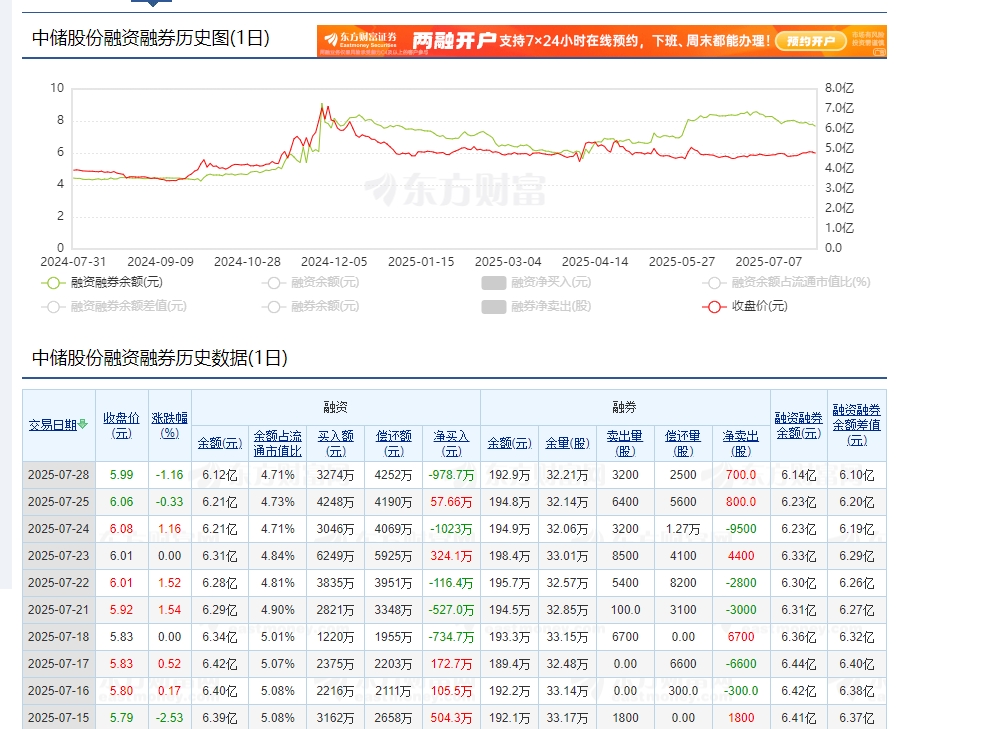This screenshot has width=1004, height=729.
Task: Toggle 融资净买入(元) legend series
Action: tap(537, 282)
